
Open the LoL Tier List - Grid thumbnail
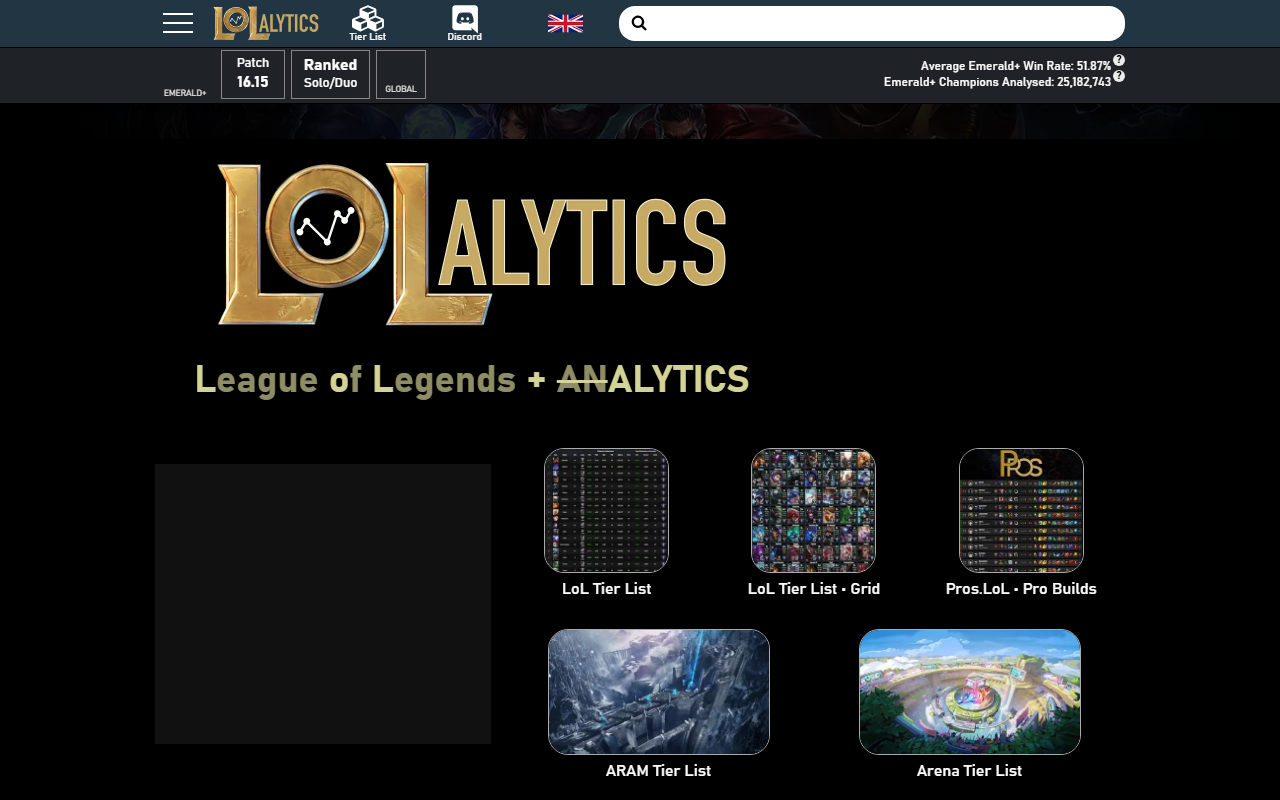813,510
